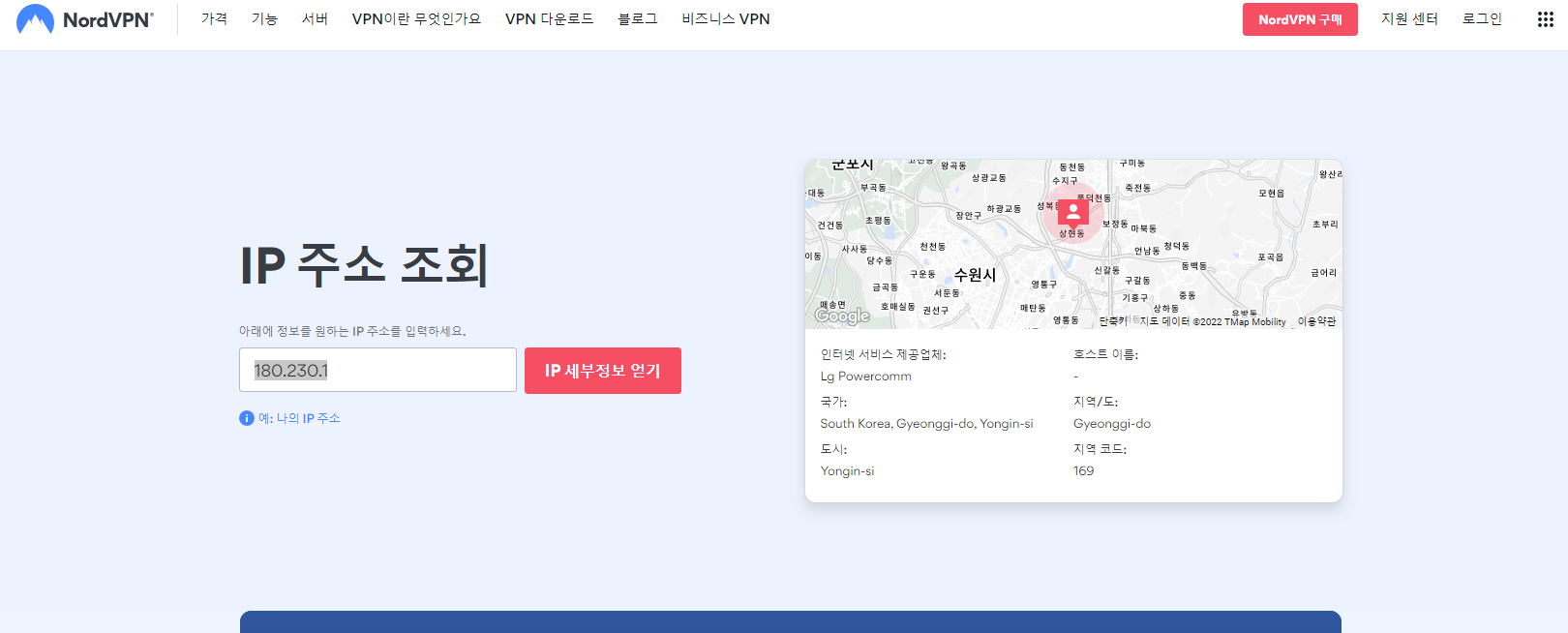
Task: Click the 예: 나의 IP 주소 link
Action: coord(299,418)
